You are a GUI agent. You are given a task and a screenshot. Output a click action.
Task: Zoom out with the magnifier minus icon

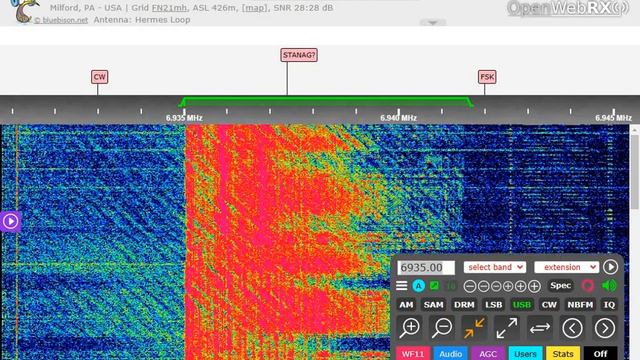pyautogui.click(x=442, y=328)
